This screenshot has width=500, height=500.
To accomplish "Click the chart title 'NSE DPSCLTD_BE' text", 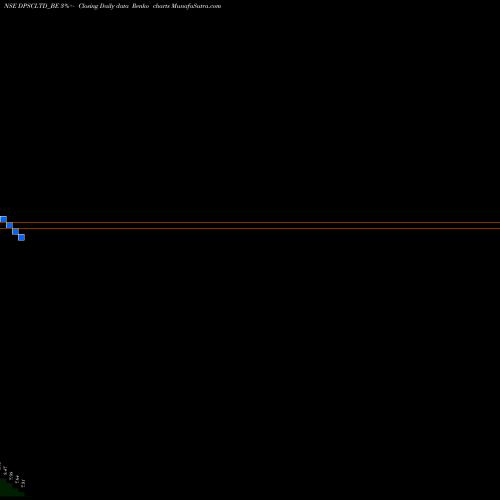I will (32, 6).
